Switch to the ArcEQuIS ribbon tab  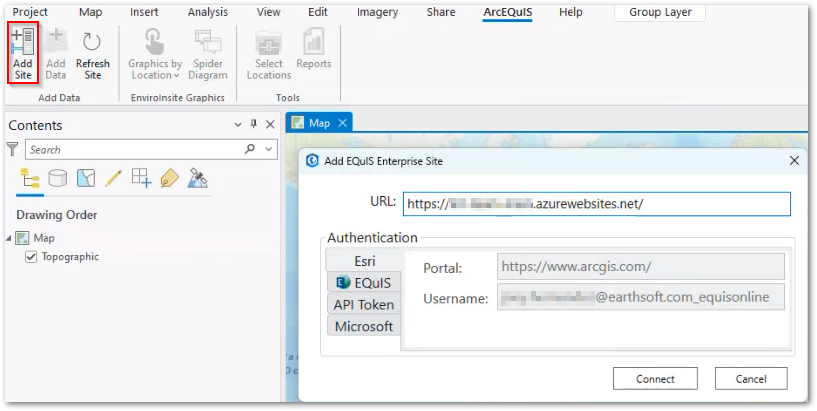507,12
